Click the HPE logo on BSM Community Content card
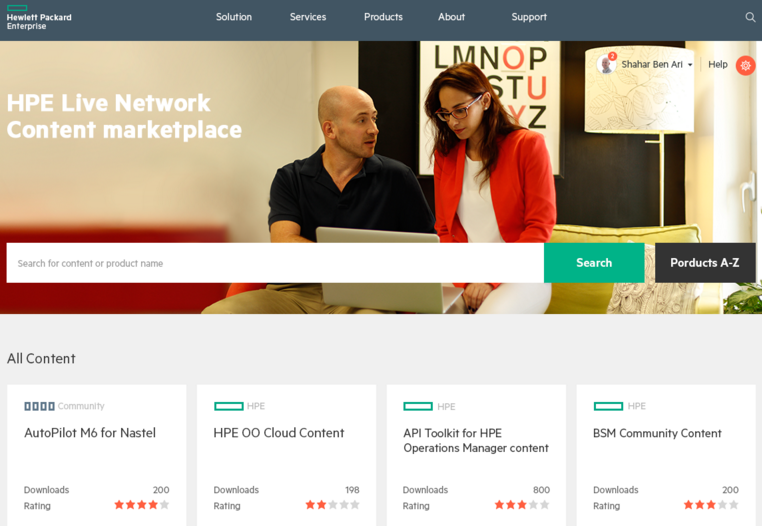Image resolution: width=762 pixels, height=526 pixels. 608,406
